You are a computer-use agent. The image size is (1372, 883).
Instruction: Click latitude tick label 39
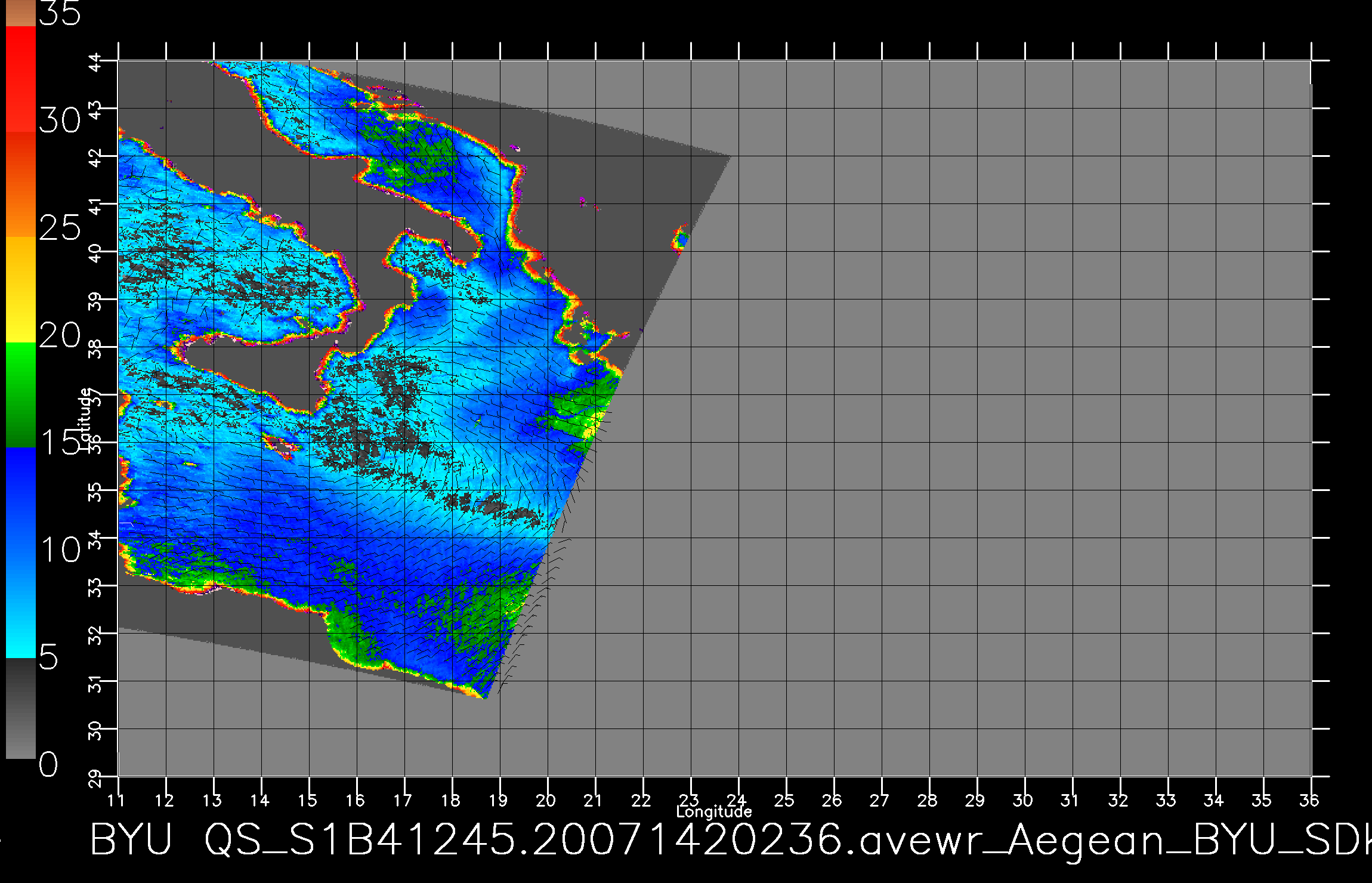[95, 301]
